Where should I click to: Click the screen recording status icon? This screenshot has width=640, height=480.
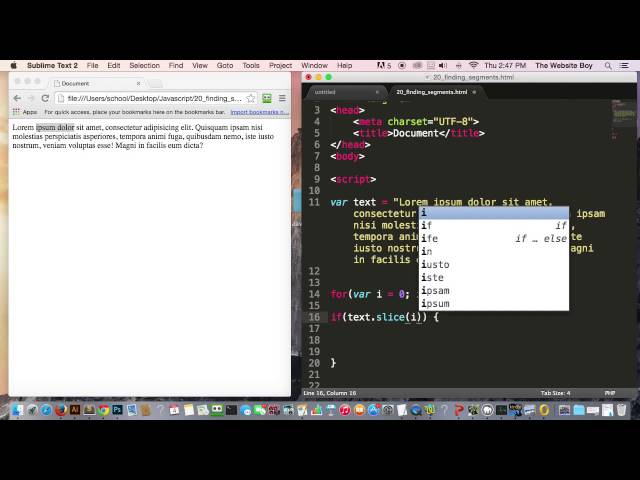pos(402,65)
